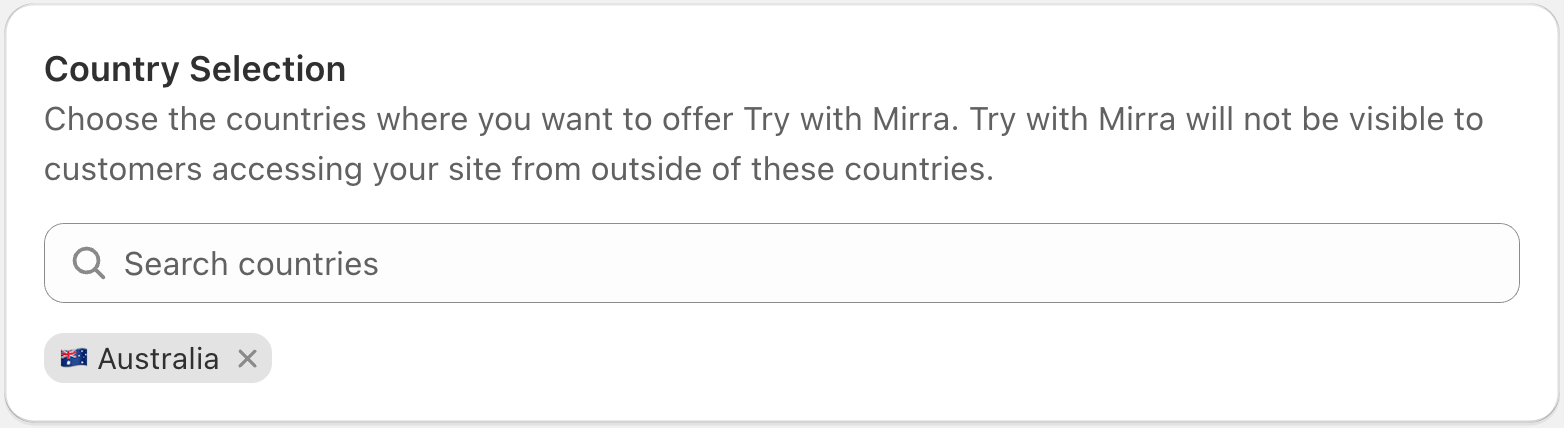Click the right end of the search field
This screenshot has width=1564, height=428.
point(1480,263)
